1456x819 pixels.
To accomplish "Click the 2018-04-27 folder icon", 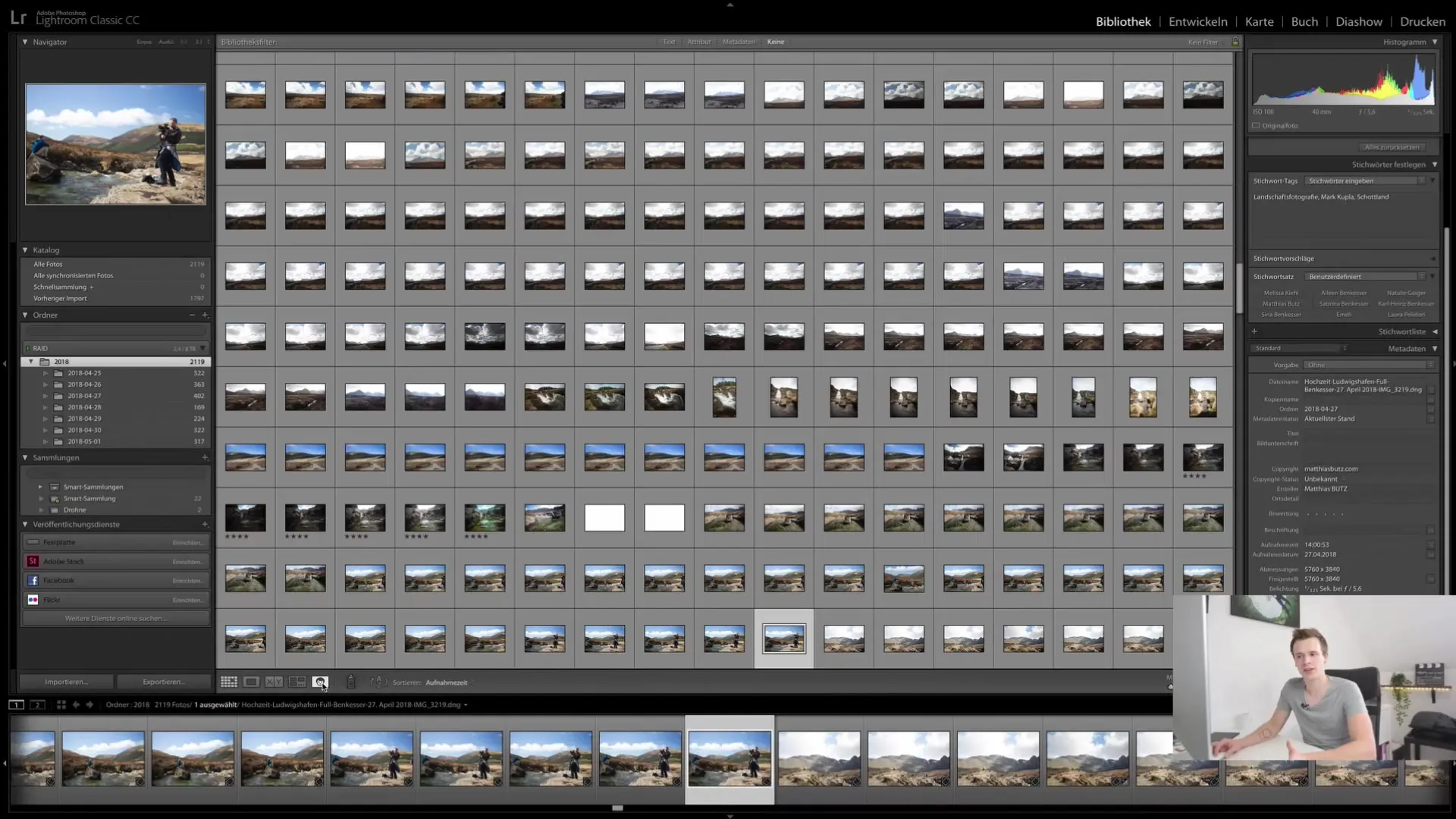I will click(58, 396).
